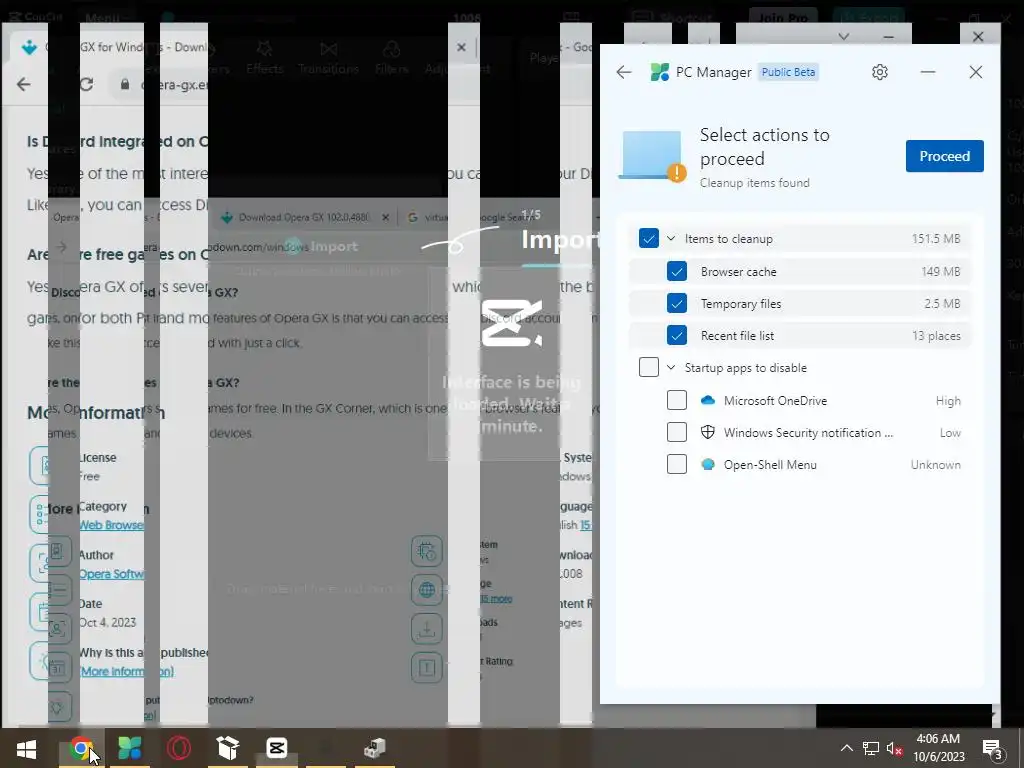Open the Opera Software author link

(x=112, y=573)
